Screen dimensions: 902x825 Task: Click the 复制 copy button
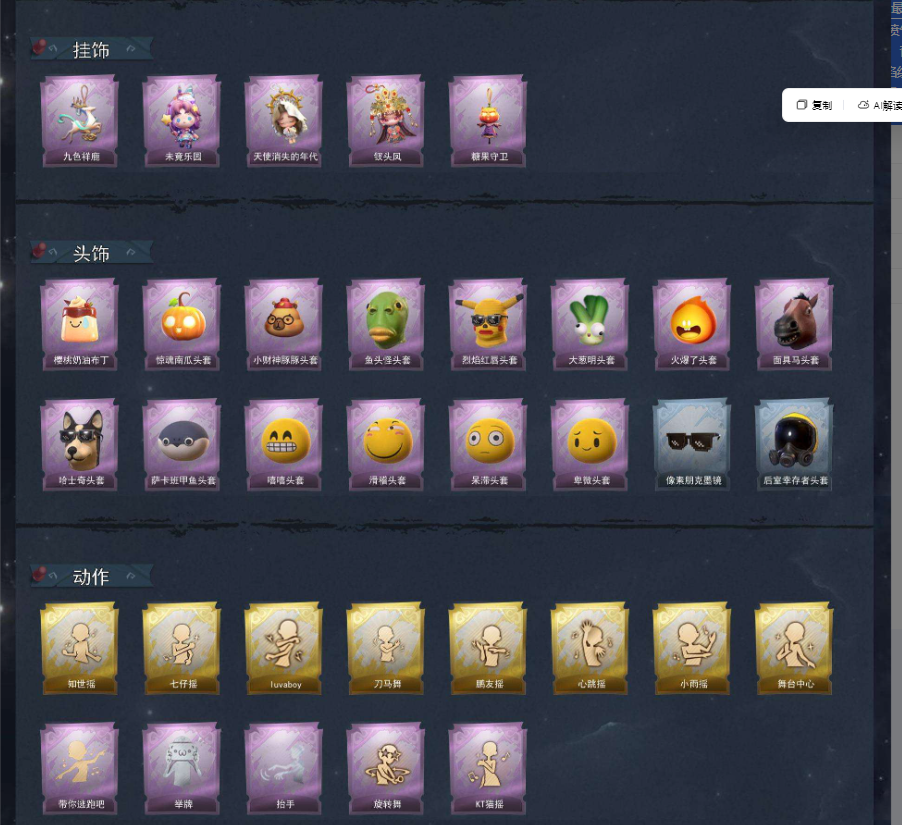815,105
